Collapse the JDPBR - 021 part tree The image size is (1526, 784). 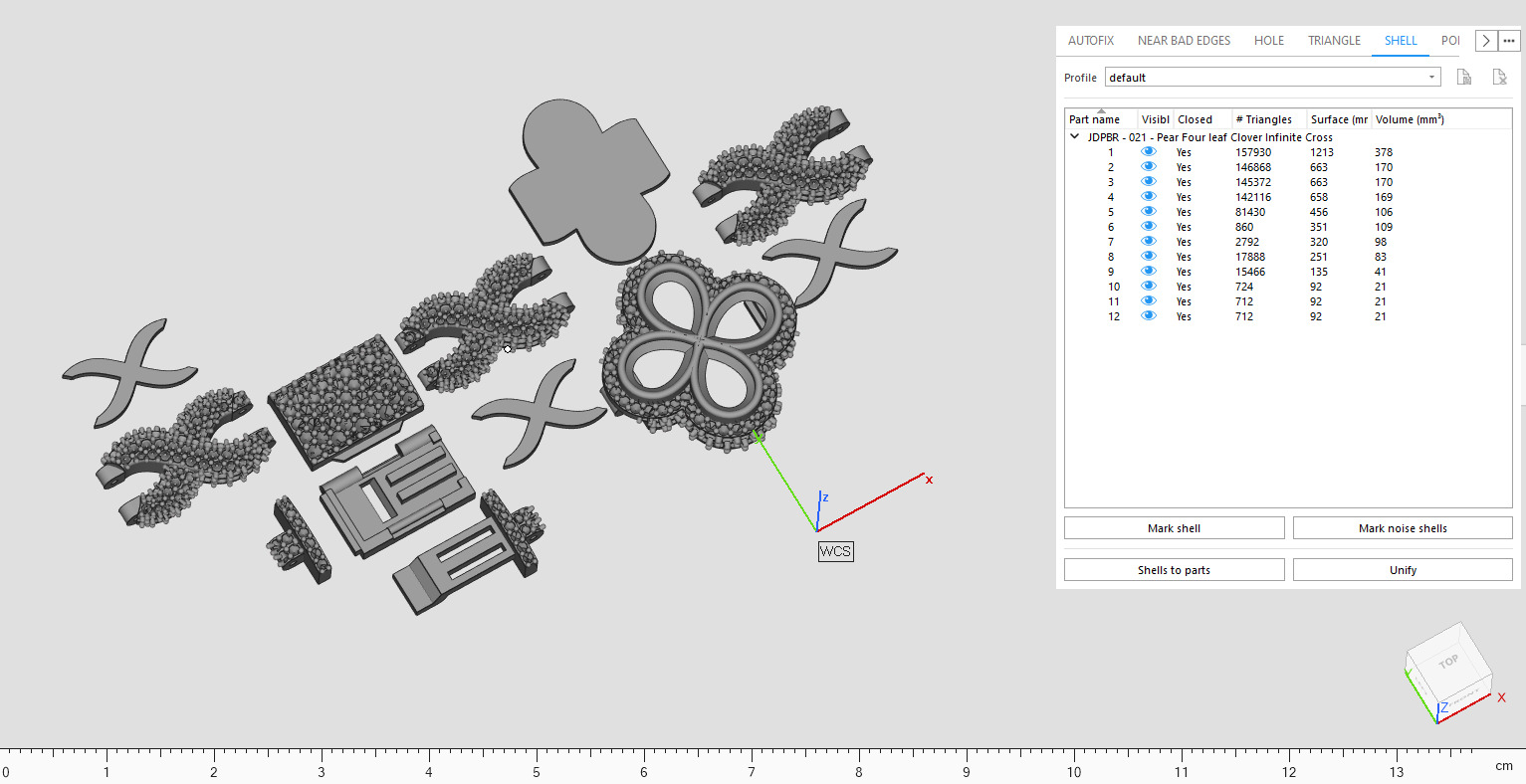coord(1075,137)
